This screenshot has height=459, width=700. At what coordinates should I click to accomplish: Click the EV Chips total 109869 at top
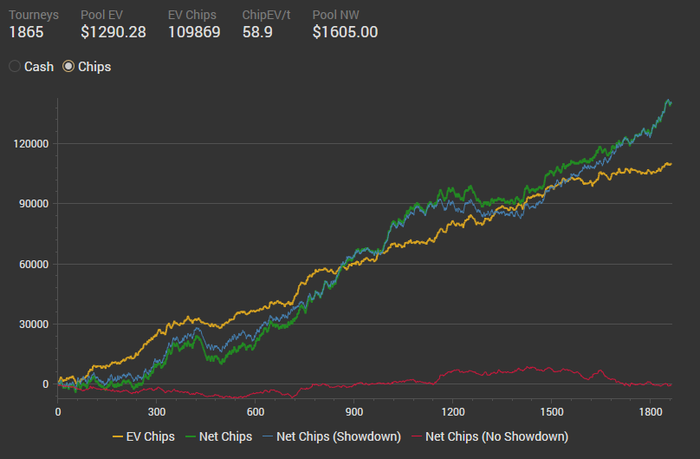coord(195,32)
